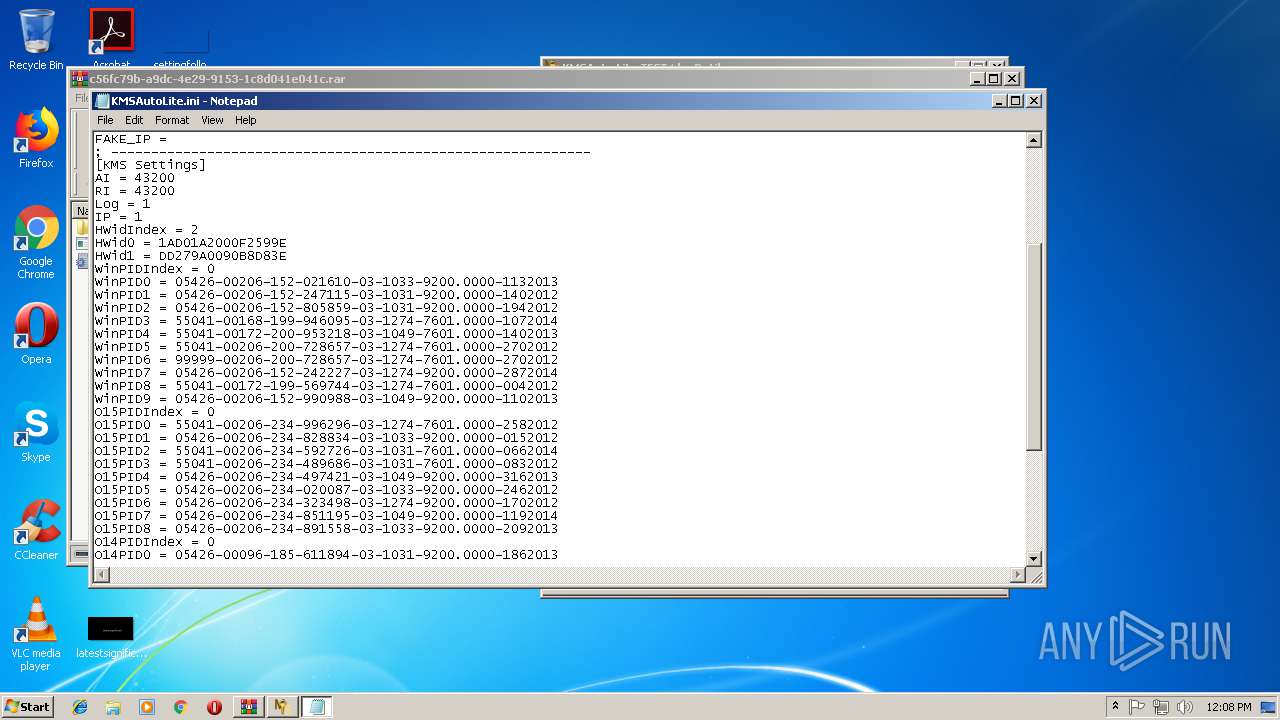Click the WinRAR window title icon
The image size is (1280, 720).
coord(79,79)
